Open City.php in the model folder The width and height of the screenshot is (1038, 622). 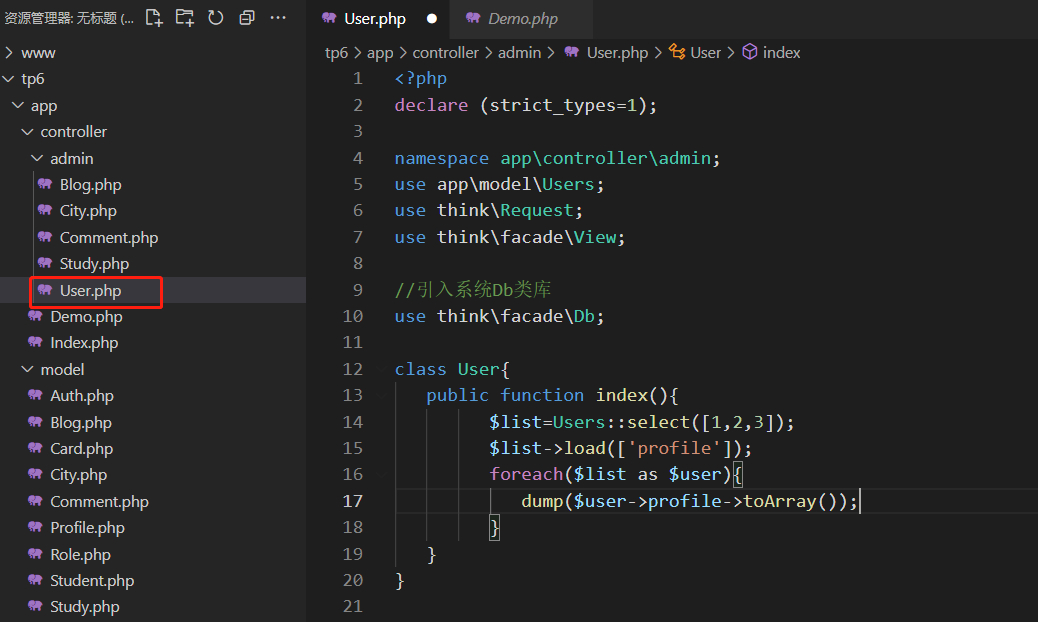[x=78, y=474]
